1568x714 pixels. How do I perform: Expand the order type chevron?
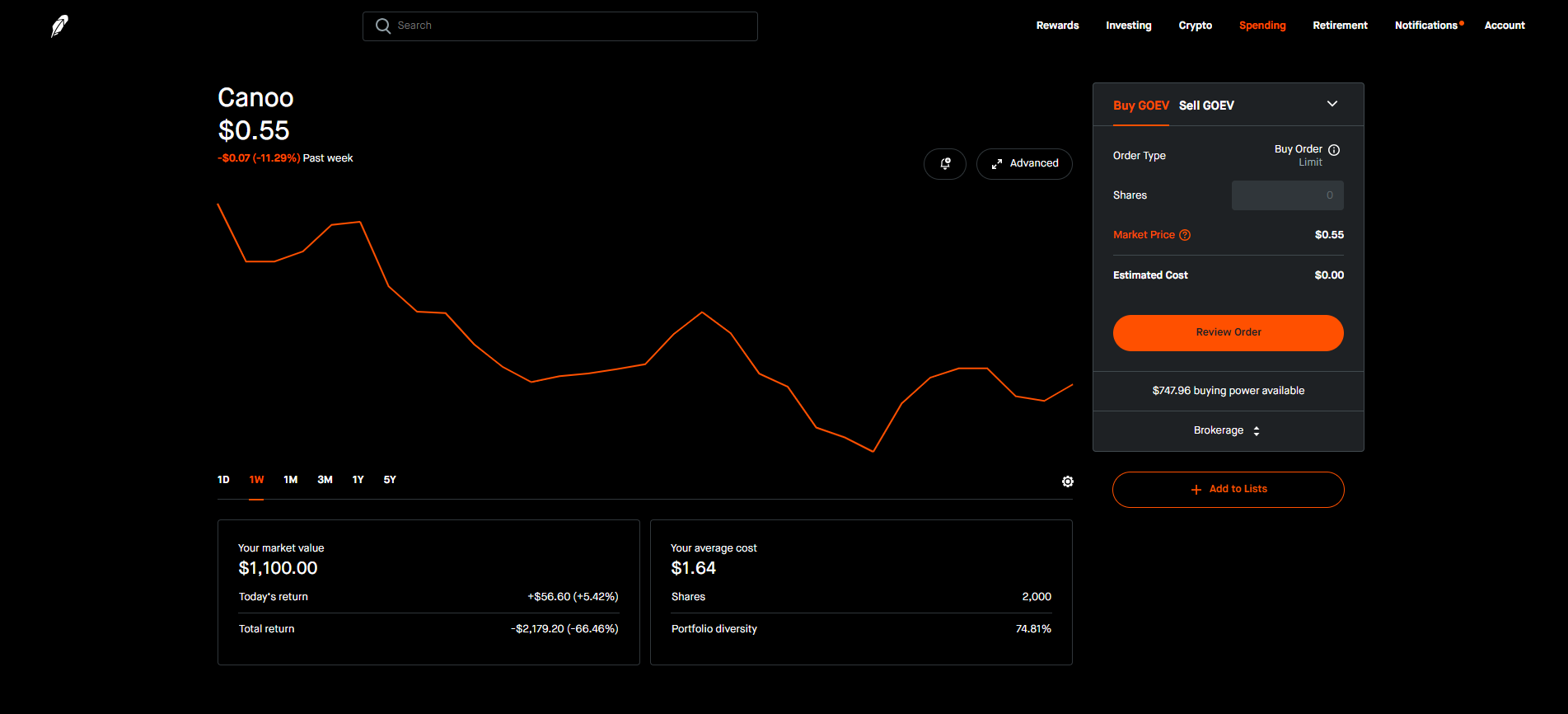coord(1332,104)
